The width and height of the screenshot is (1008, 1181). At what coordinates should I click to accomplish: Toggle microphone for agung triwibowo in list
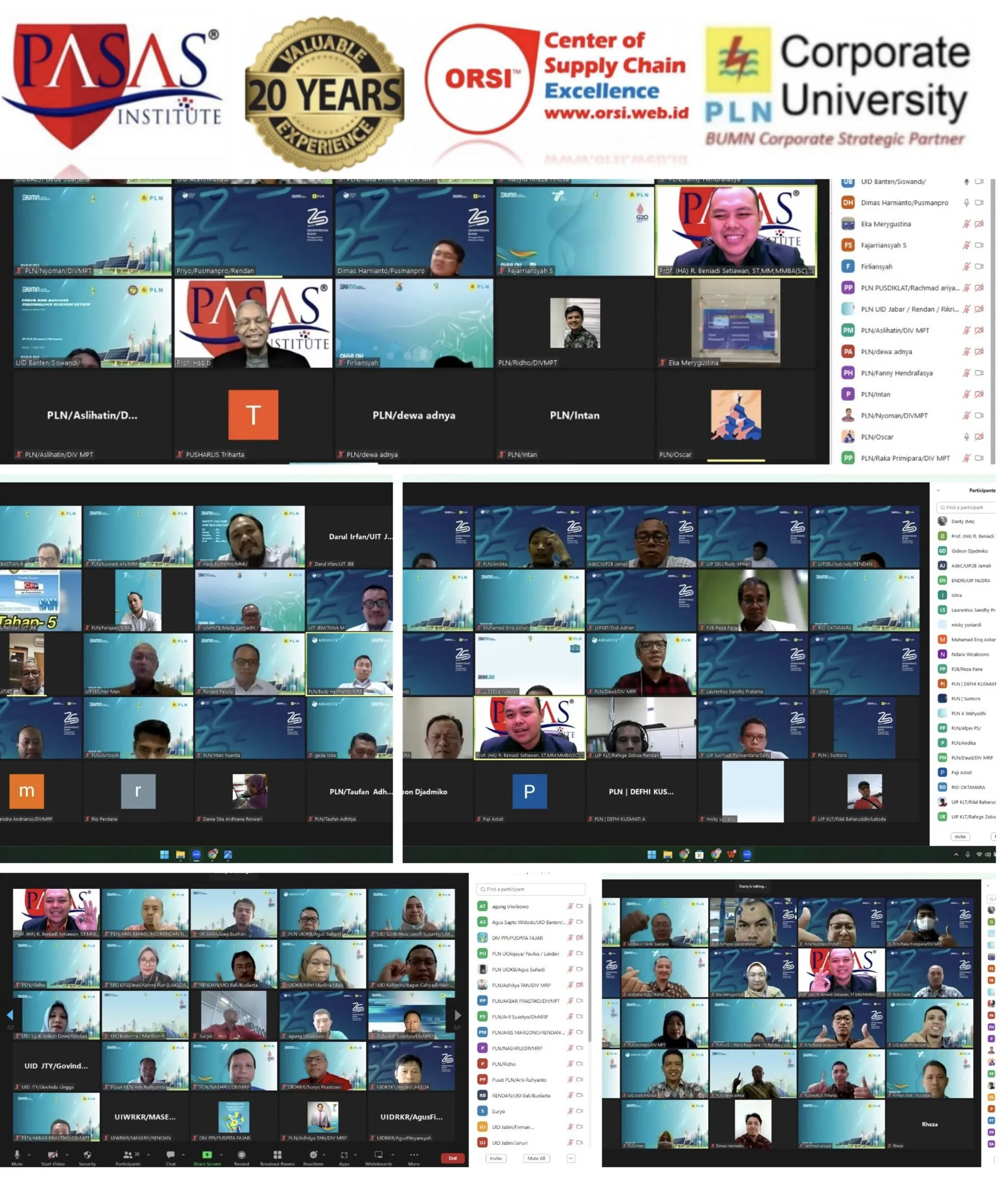(570, 907)
